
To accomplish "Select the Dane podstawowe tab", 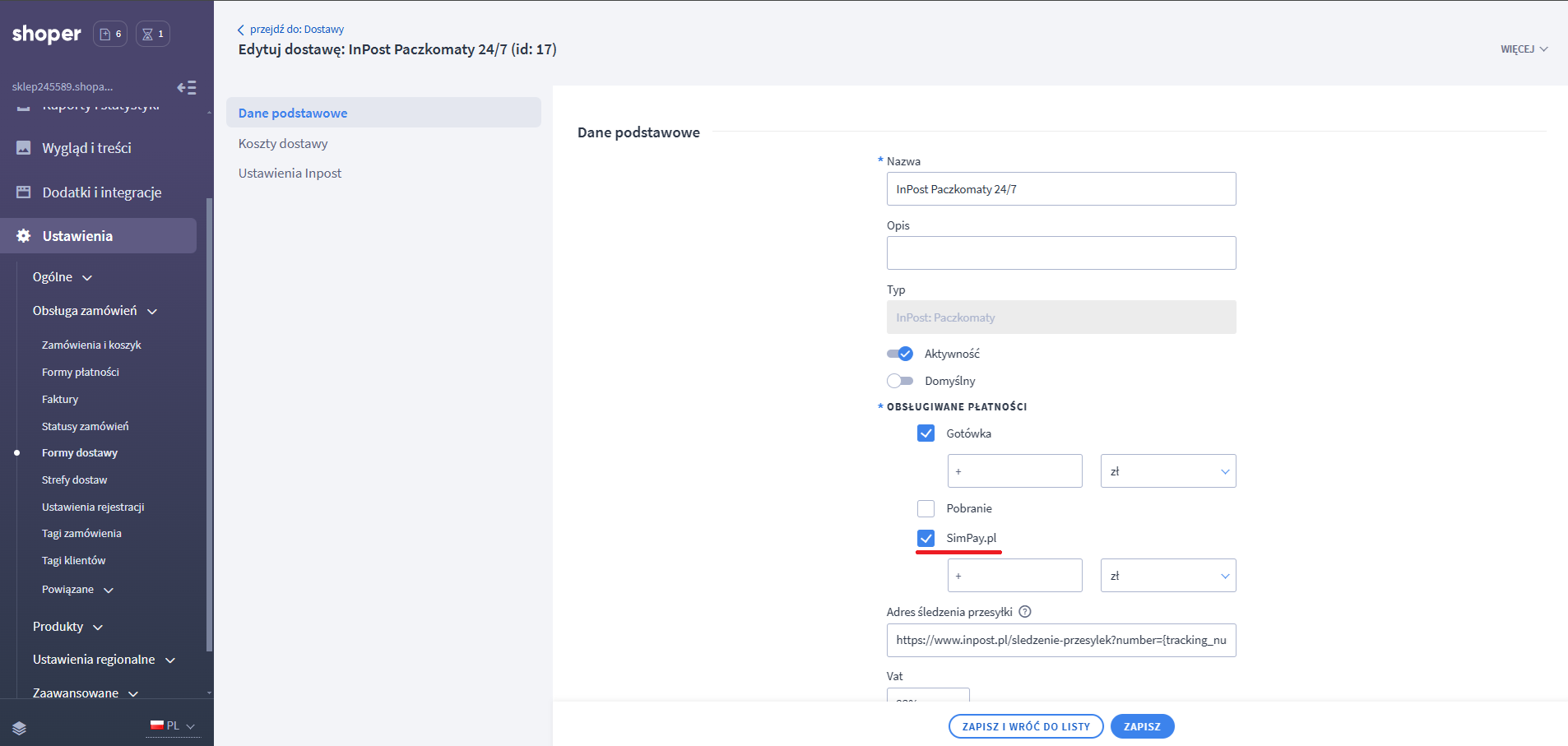I will (x=383, y=113).
